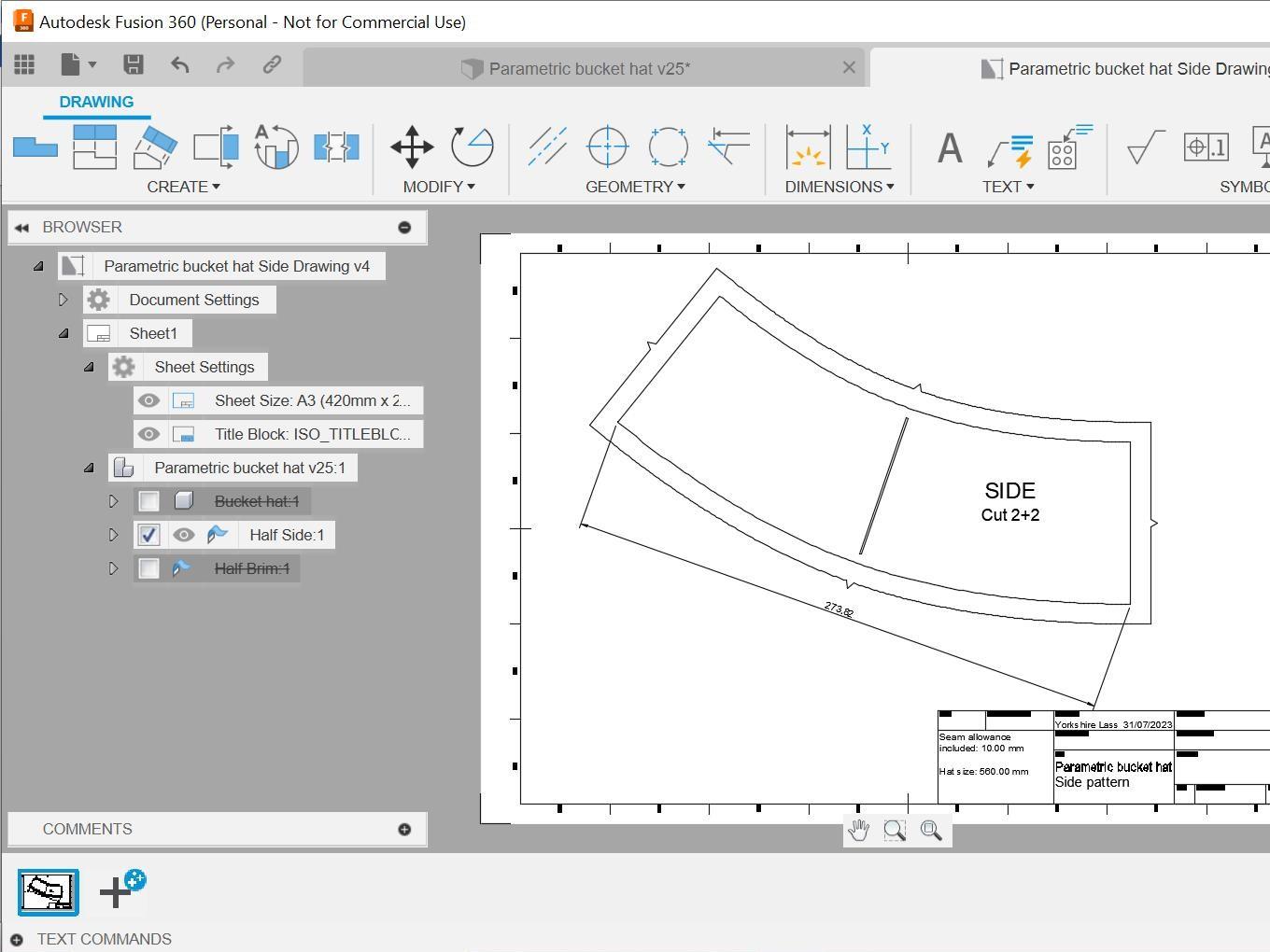
Task: Select the Base View tool
Action: [35, 147]
